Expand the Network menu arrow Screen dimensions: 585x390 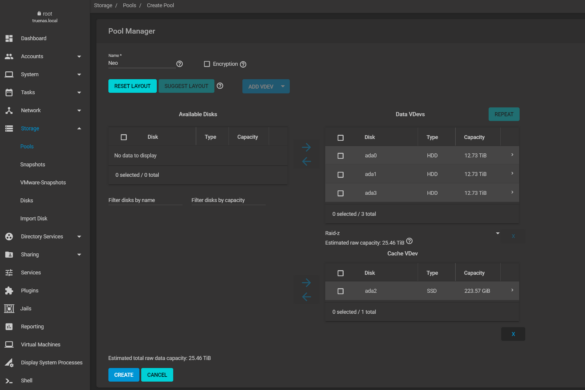click(x=79, y=110)
